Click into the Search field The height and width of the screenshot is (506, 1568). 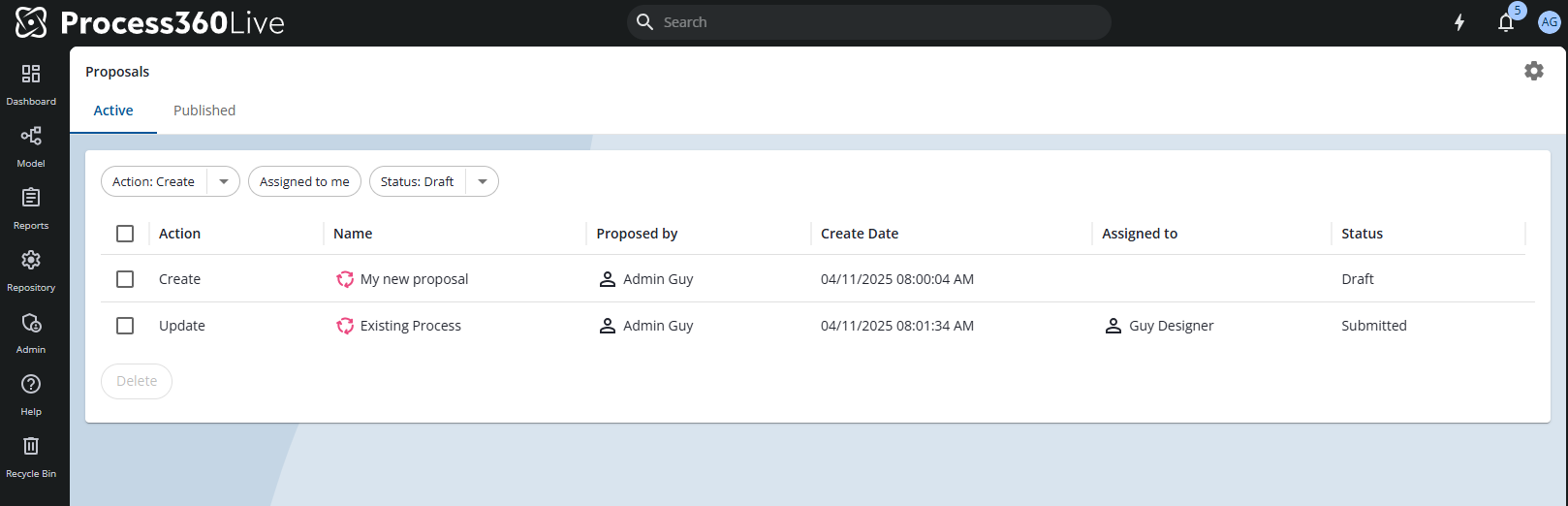(x=872, y=22)
